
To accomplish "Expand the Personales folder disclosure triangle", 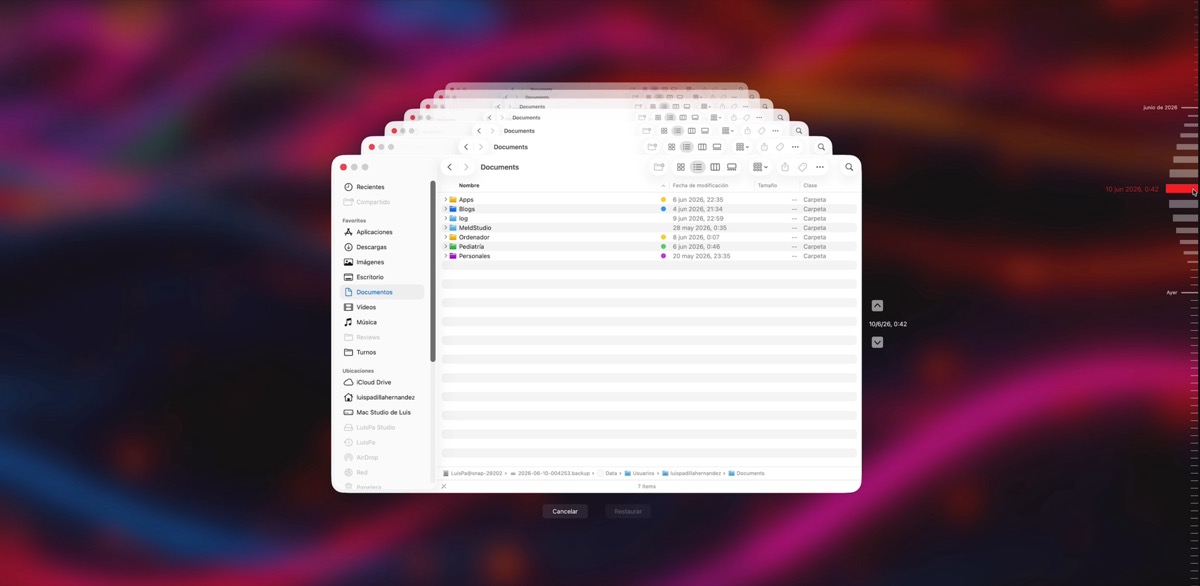I will point(446,256).
